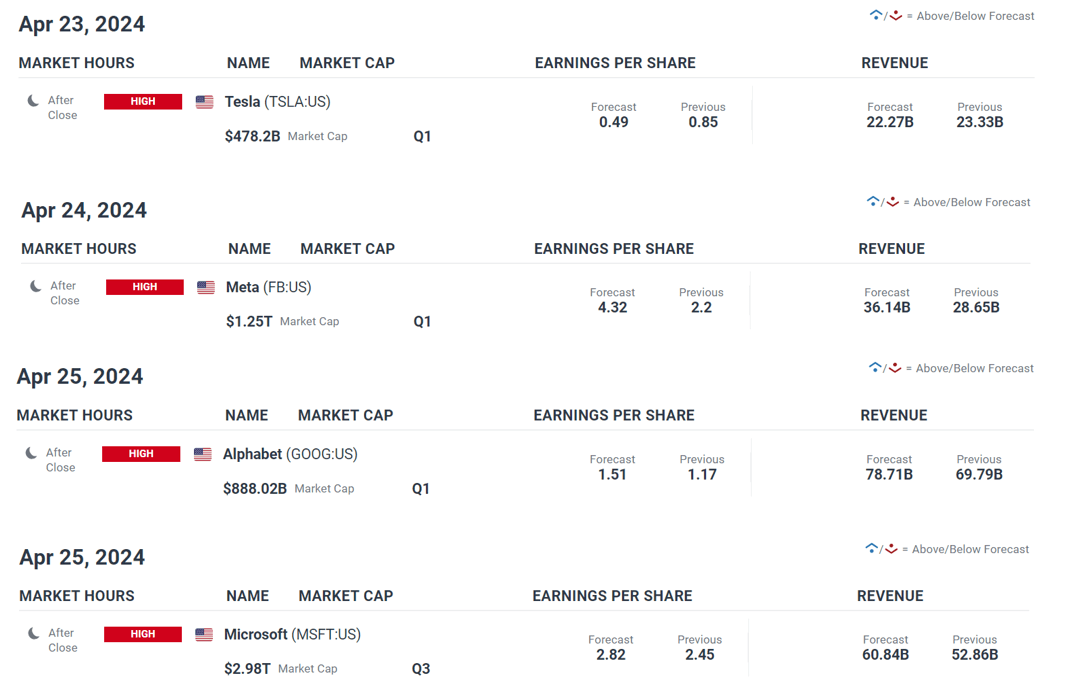
Task: Click the US flag beside Alphabet
Action: click(x=203, y=454)
